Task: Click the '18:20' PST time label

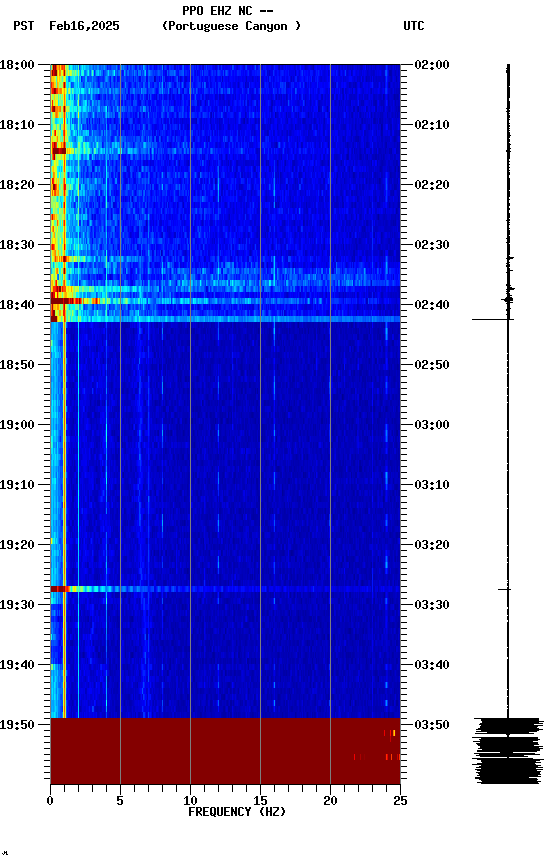Action: pos(17,185)
